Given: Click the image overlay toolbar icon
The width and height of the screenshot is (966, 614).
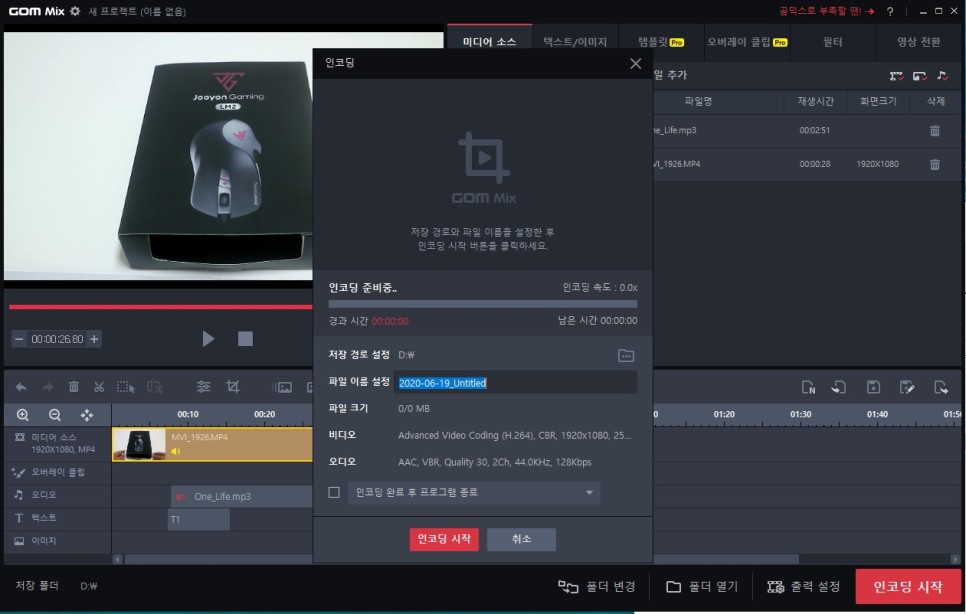Looking at the screenshot, I should point(284,387).
